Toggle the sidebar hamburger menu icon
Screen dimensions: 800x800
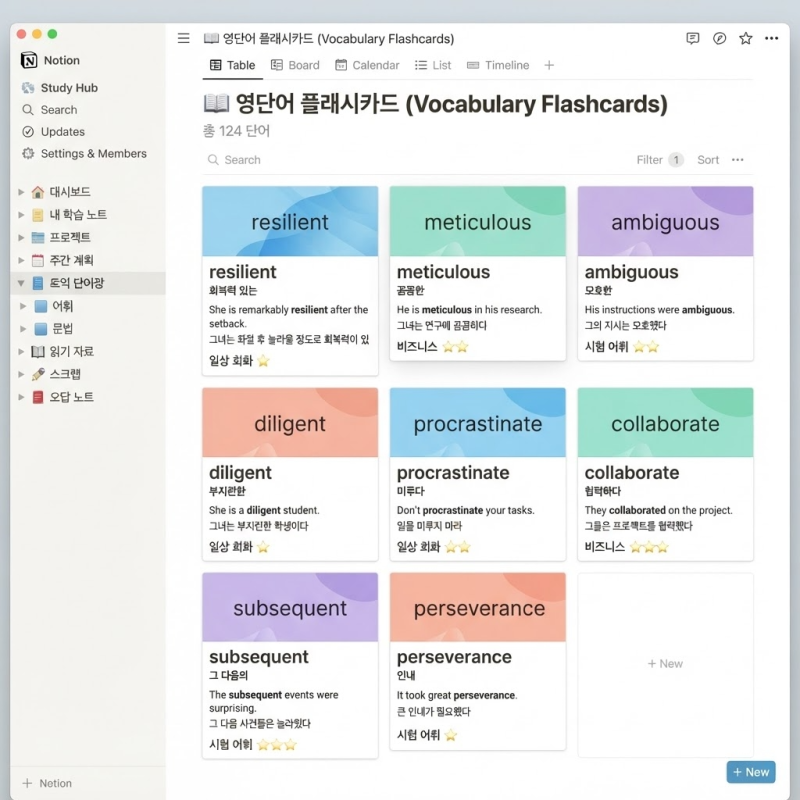point(184,38)
